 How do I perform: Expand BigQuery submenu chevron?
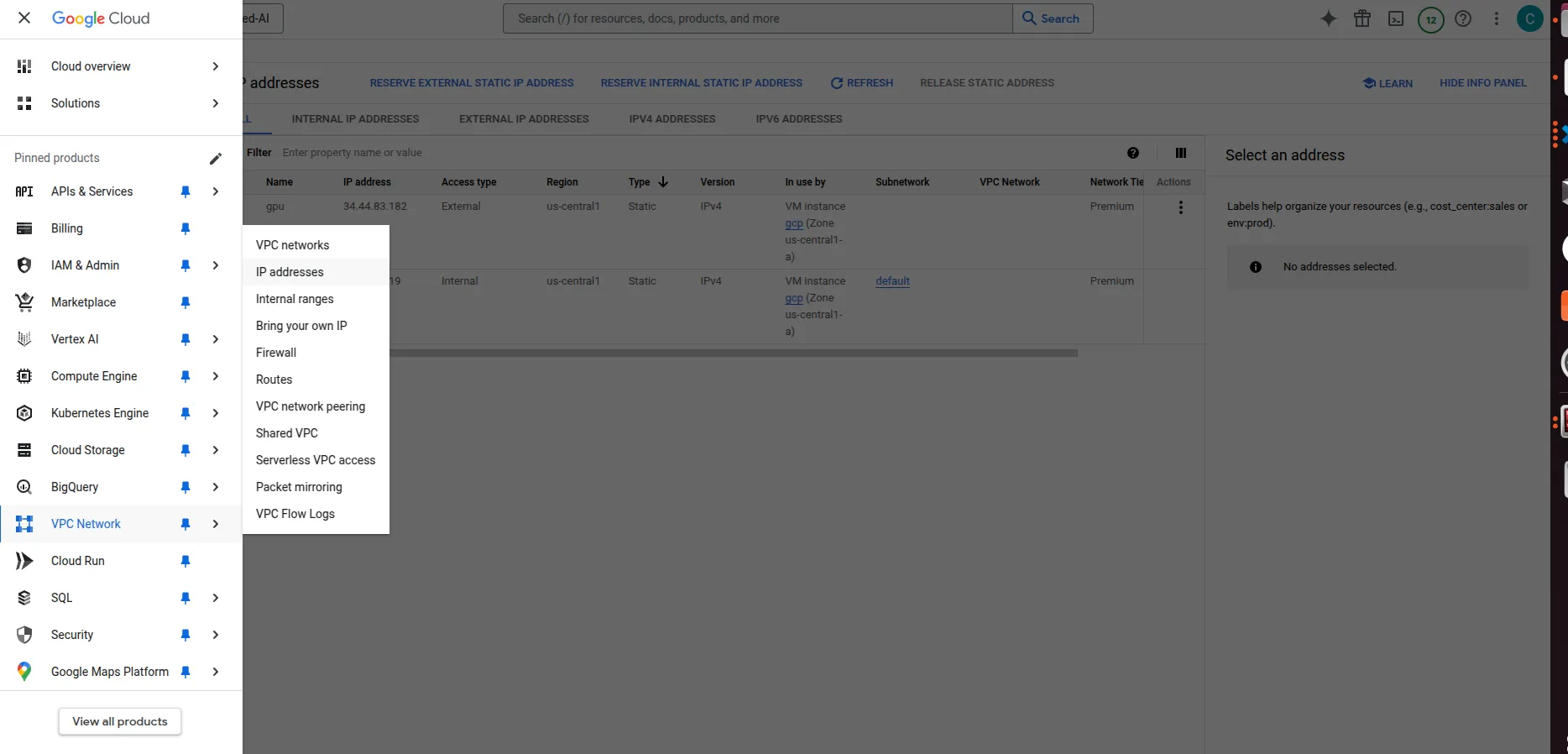[216, 487]
